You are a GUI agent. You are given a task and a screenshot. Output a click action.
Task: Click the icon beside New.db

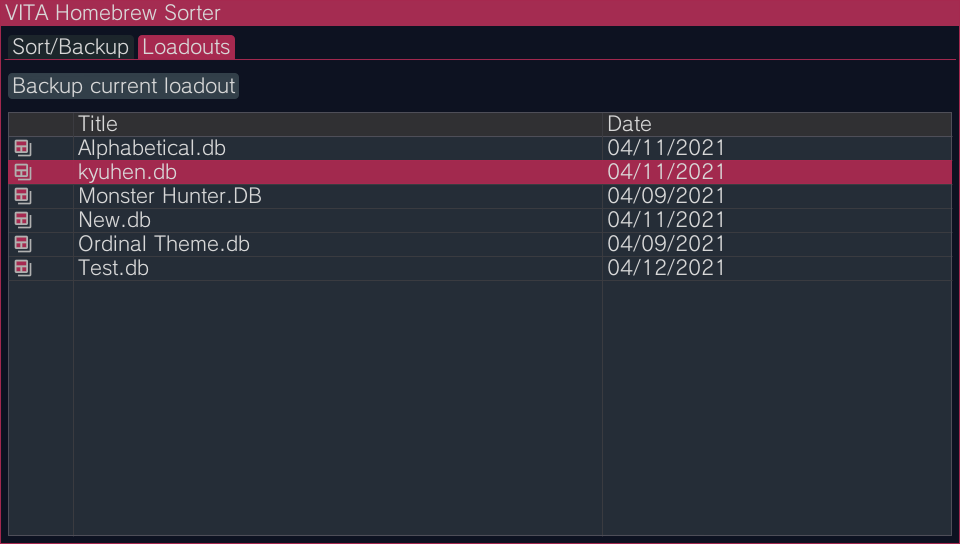pyautogui.click(x=23, y=220)
